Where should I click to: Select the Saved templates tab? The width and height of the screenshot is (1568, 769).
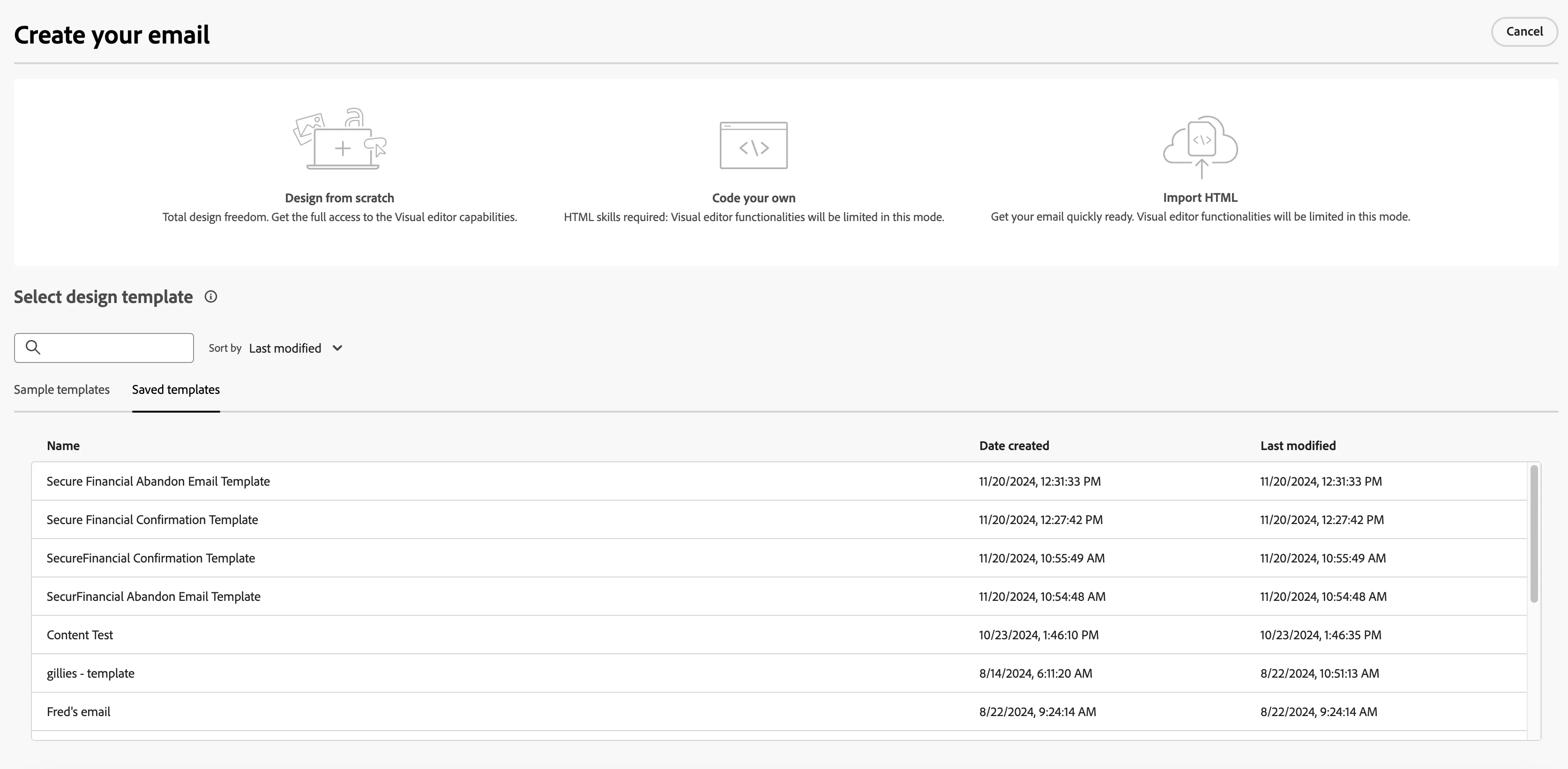click(x=176, y=389)
